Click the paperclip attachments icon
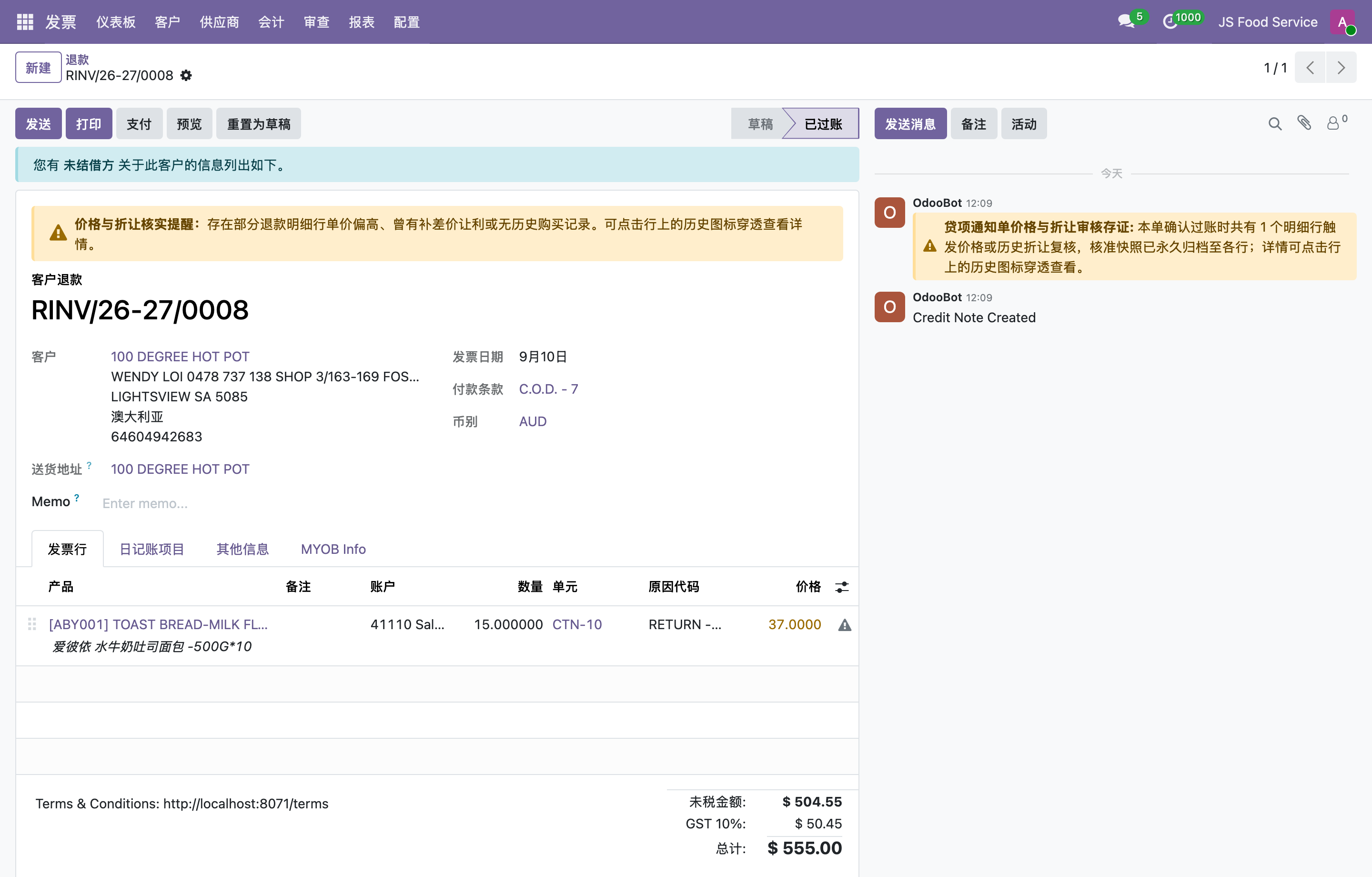This screenshot has width=1372, height=877. tap(1304, 123)
